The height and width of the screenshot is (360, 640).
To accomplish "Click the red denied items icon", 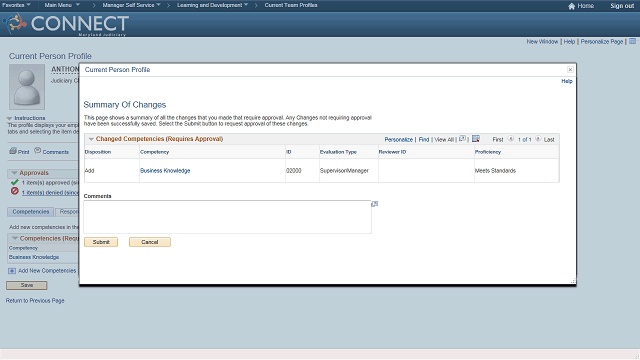I will point(15,191).
